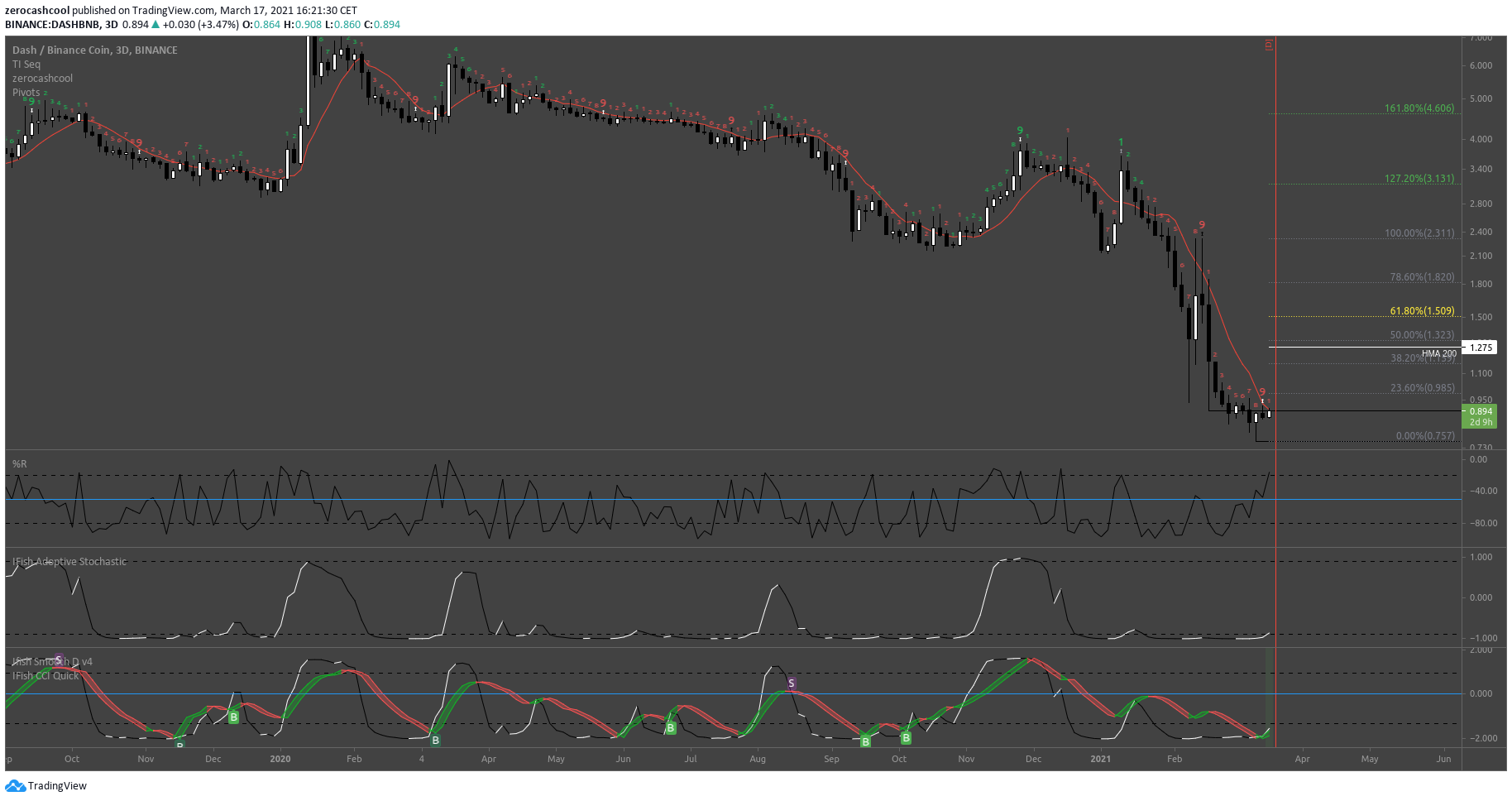Click the 161.80%(4.606) Fibonacci level label
The width and height of the screenshot is (1512, 801).
(x=1419, y=108)
